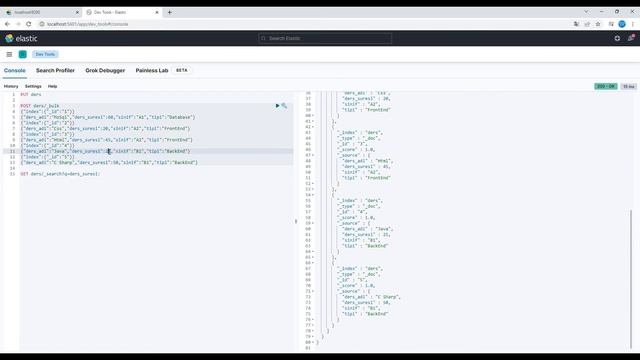The width and height of the screenshot is (640, 360).
Task: Open the newsfeed icon with notification dot
Action: [631, 38]
